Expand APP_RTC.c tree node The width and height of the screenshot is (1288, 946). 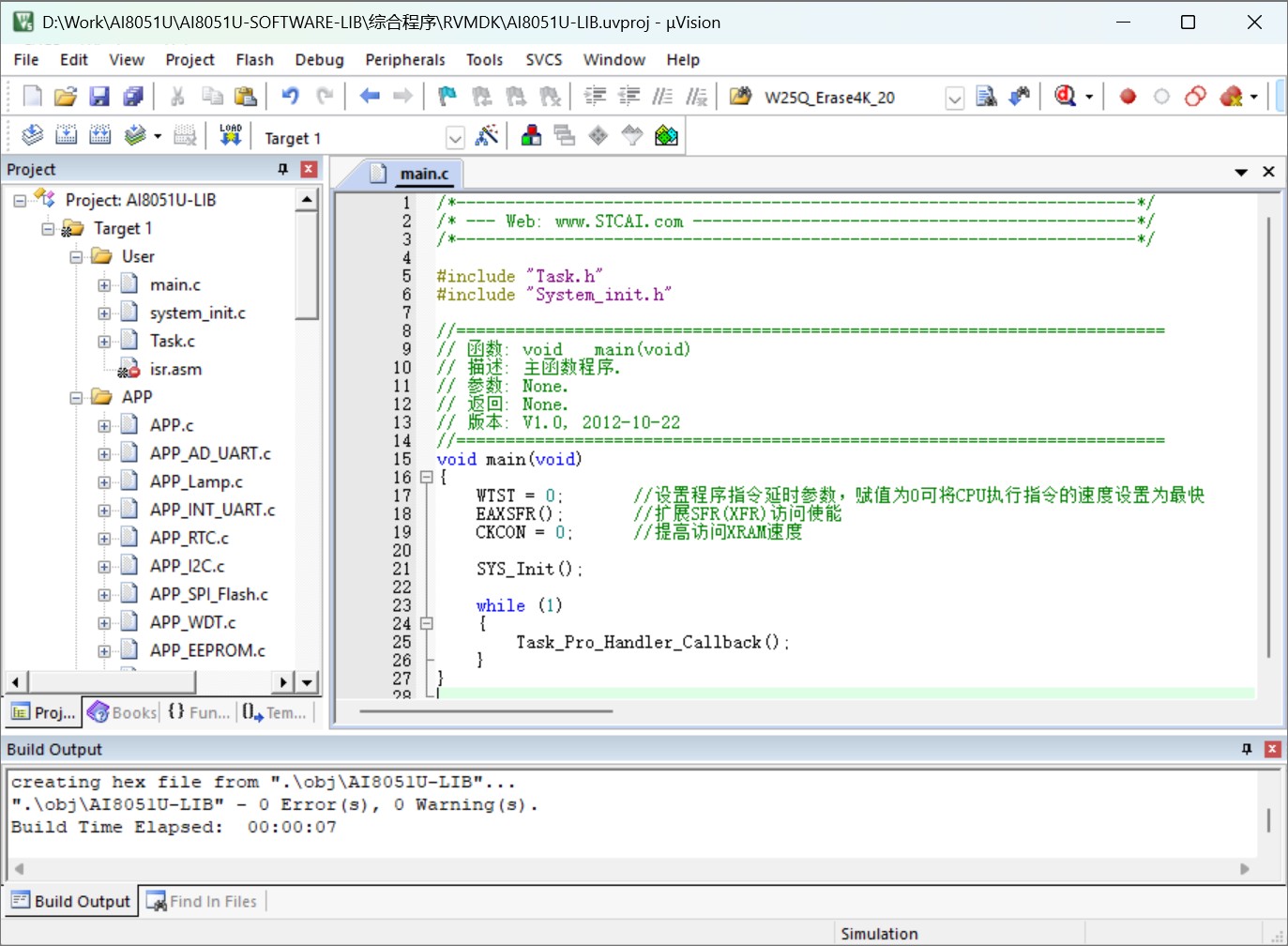click(104, 538)
